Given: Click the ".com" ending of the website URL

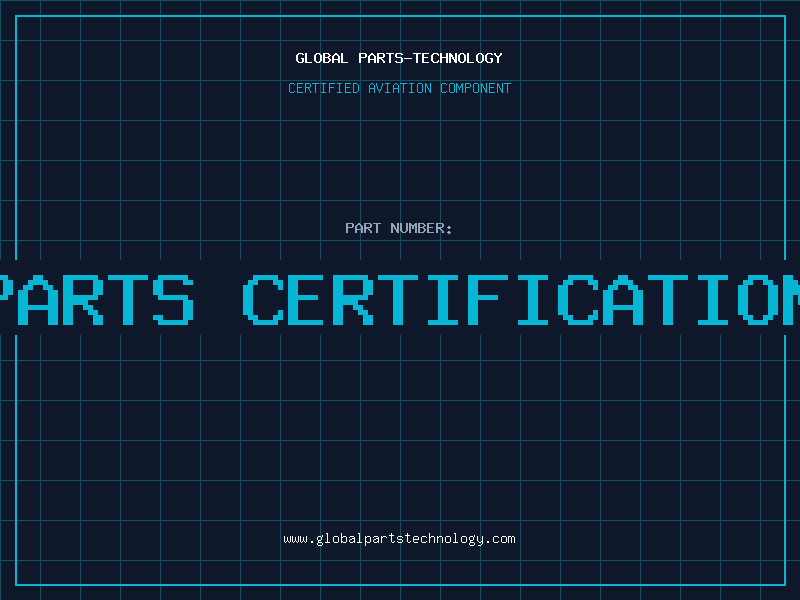Looking at the screenshot, I should pyautogui.click(x=500, y=539).
